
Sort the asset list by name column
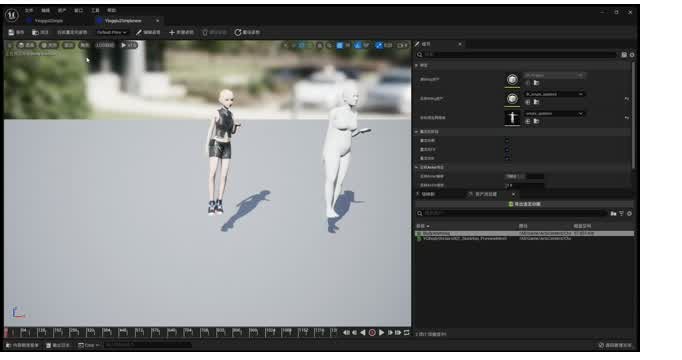tap(423, 226)
